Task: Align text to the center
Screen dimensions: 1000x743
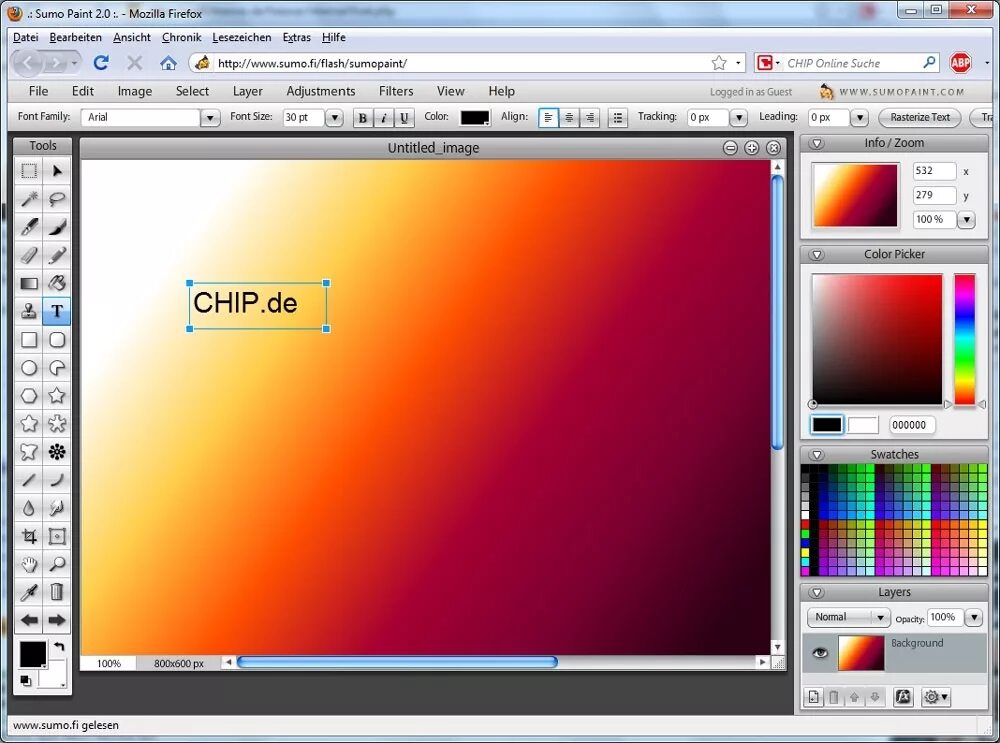Action: pos(569,117)
